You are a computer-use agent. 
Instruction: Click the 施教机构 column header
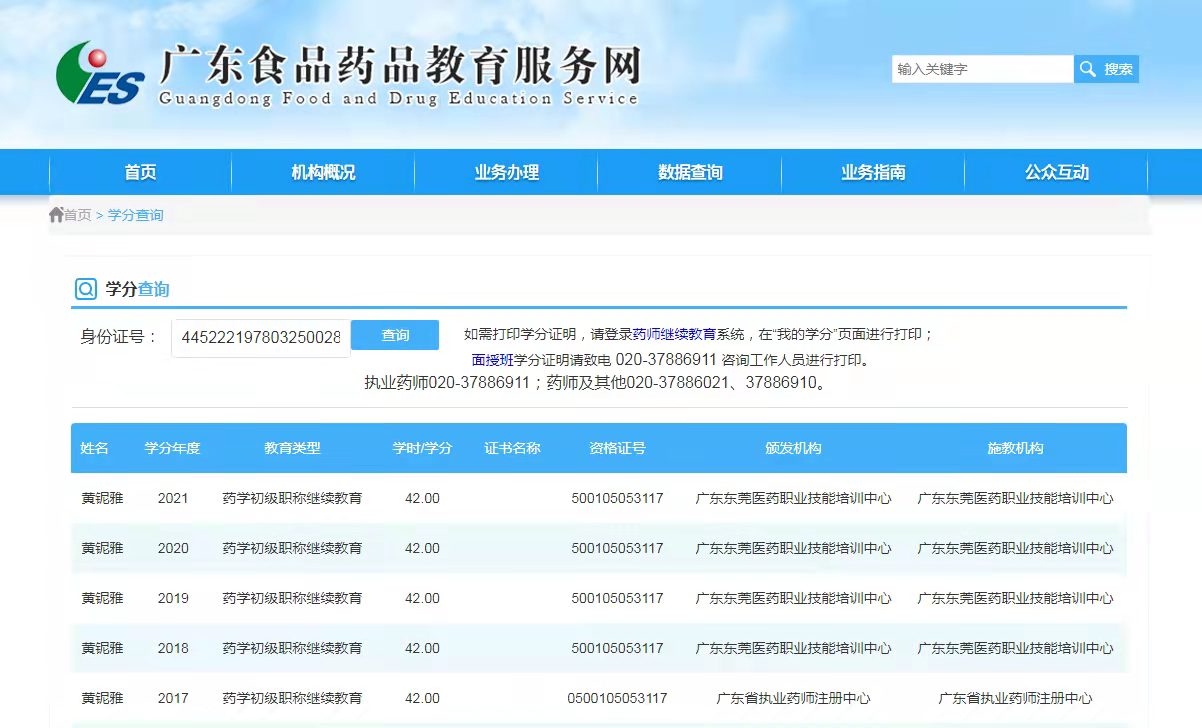pos(1015,448)
